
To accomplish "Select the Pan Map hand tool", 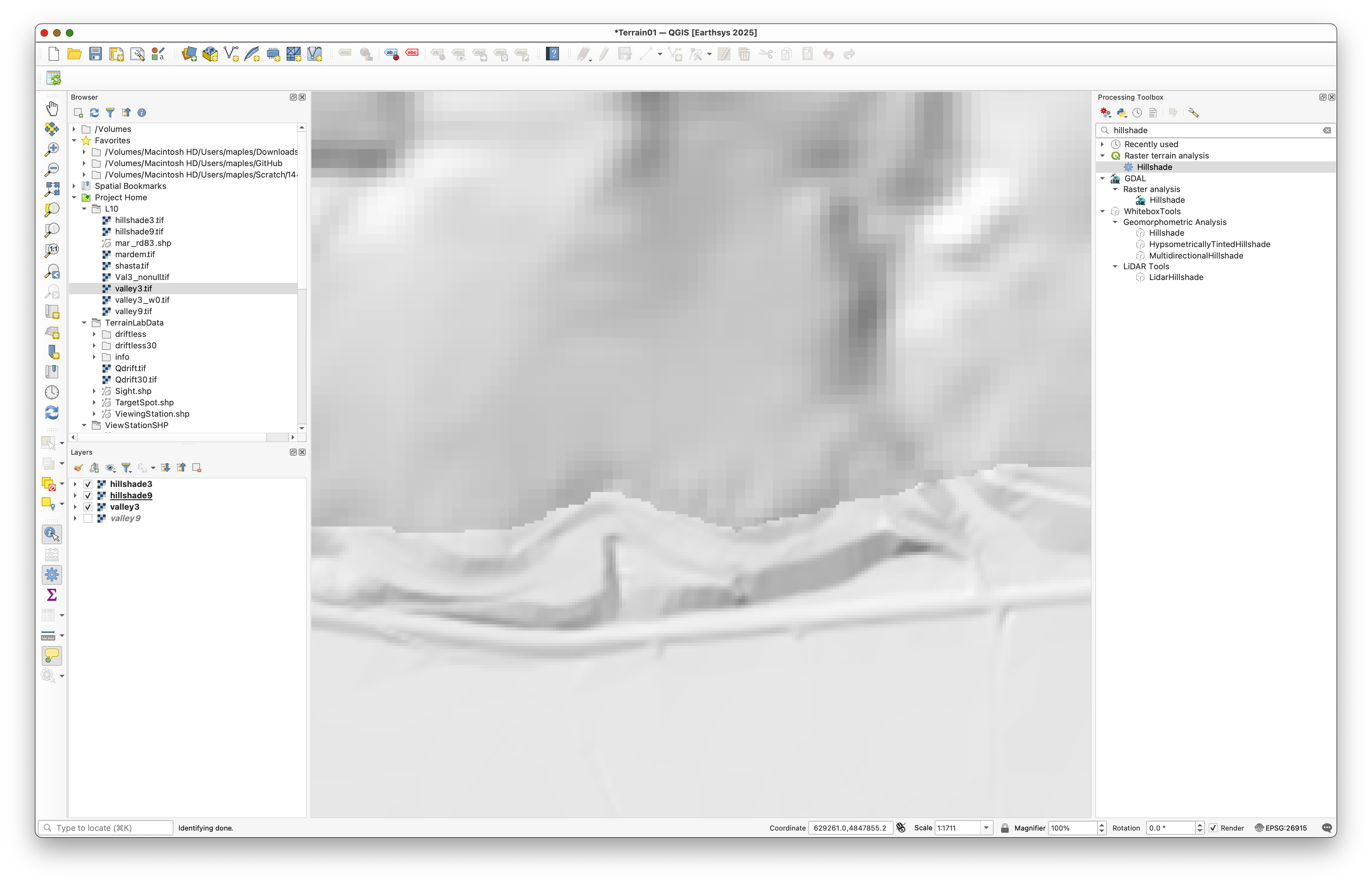I will coord(52,109).
